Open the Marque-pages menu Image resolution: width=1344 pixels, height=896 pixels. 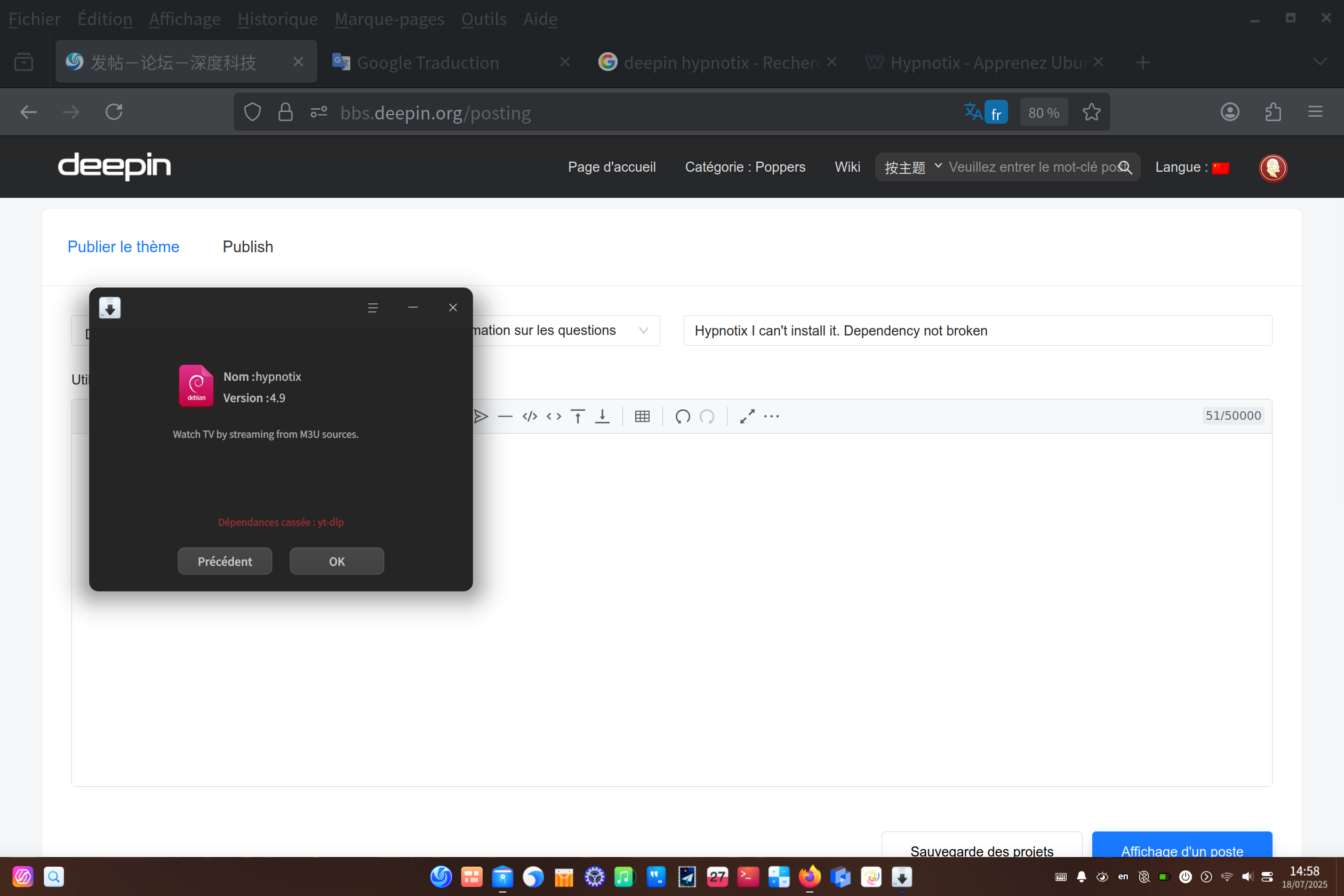389,19
